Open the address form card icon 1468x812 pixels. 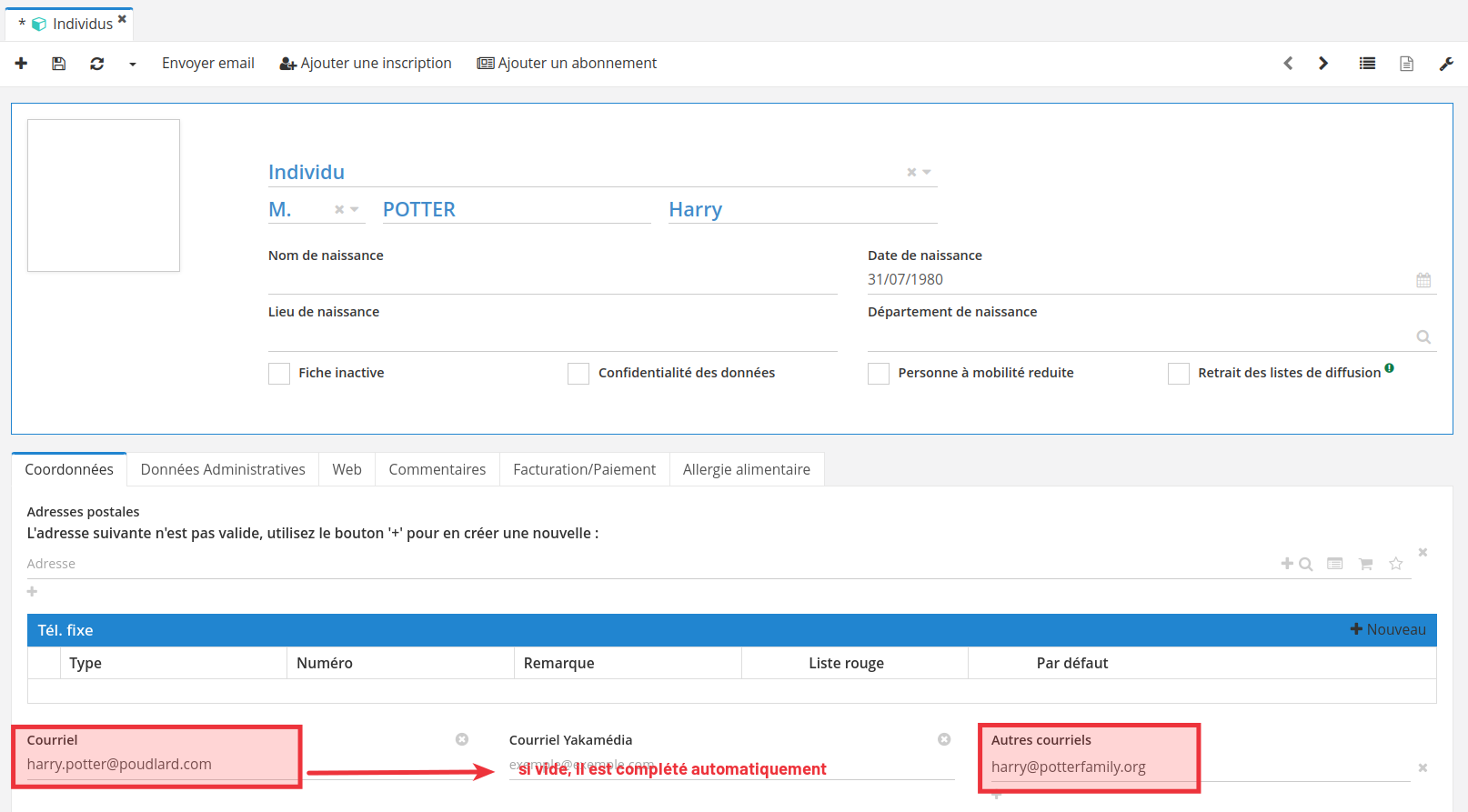[x=1334, y=564]
